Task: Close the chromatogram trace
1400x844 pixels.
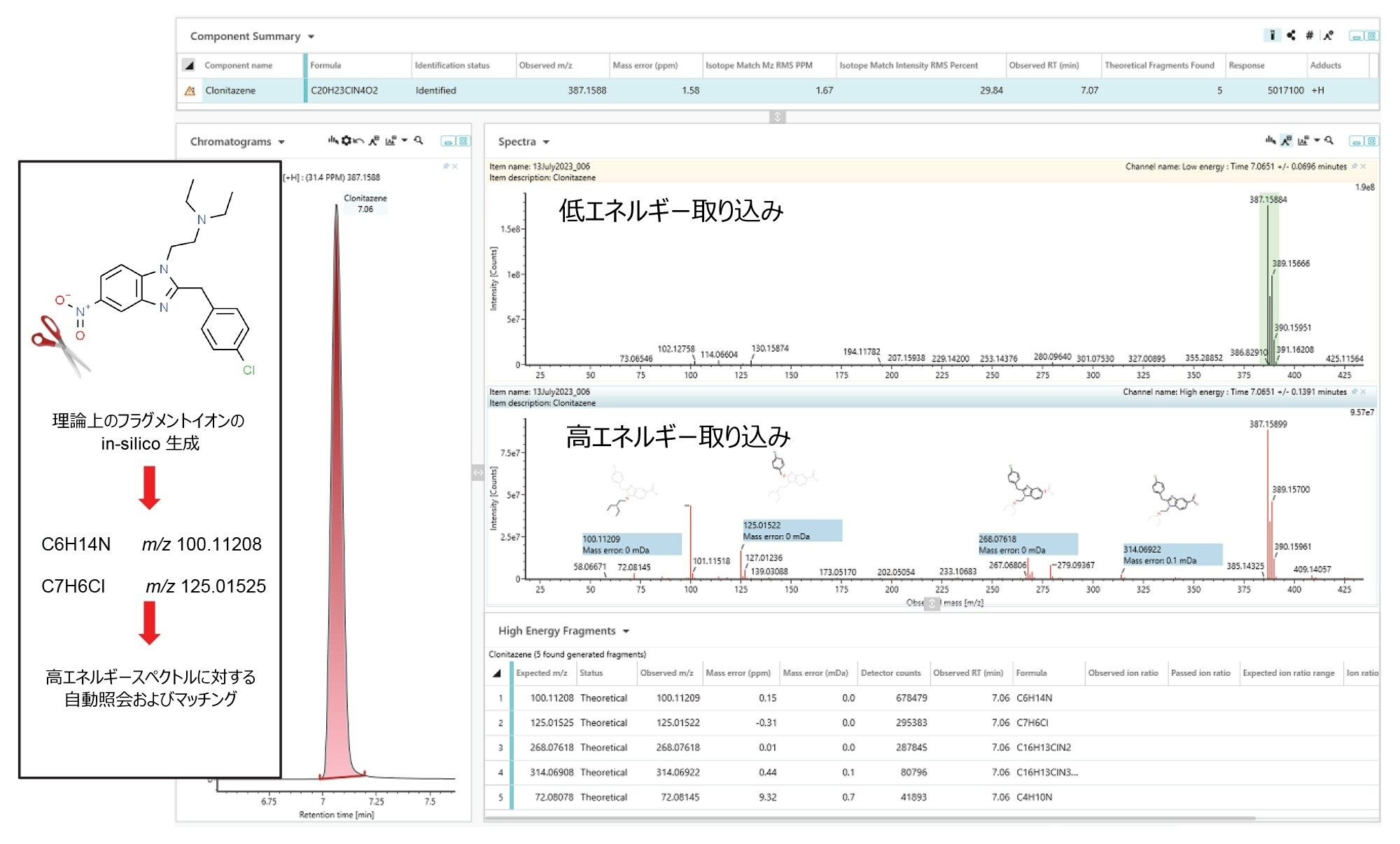Action: click(455, 166)
